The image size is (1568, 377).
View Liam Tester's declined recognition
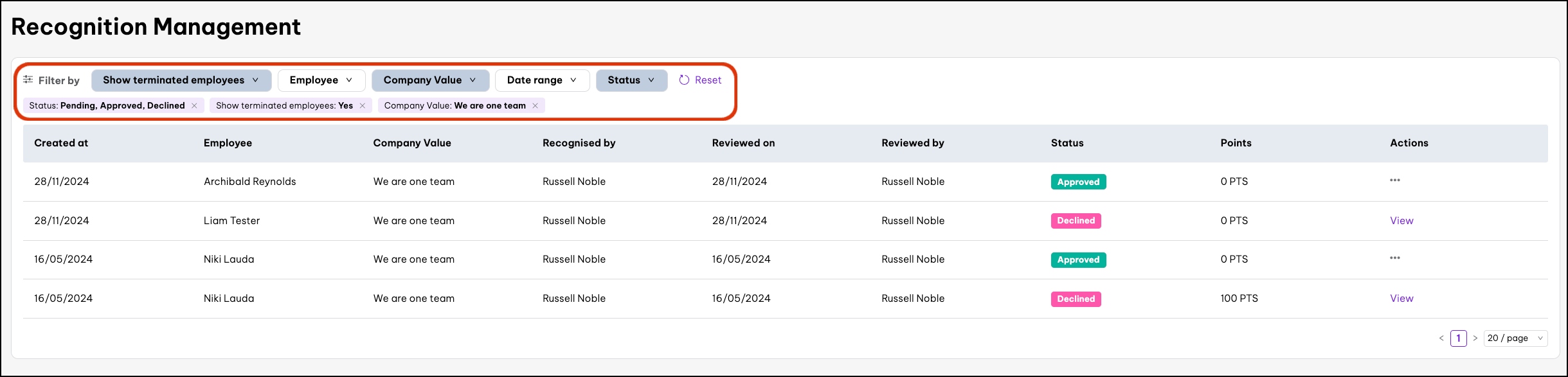tap(1401, 221)
